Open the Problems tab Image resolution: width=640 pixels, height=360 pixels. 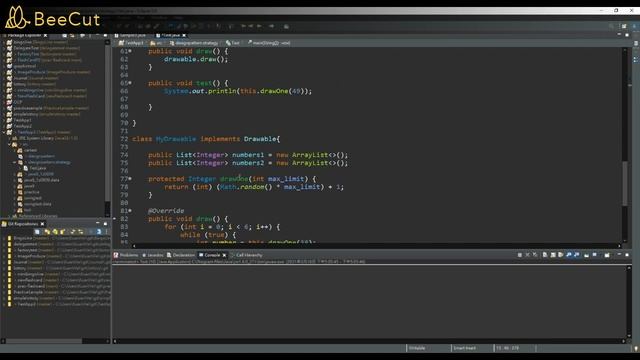point(126,255)
